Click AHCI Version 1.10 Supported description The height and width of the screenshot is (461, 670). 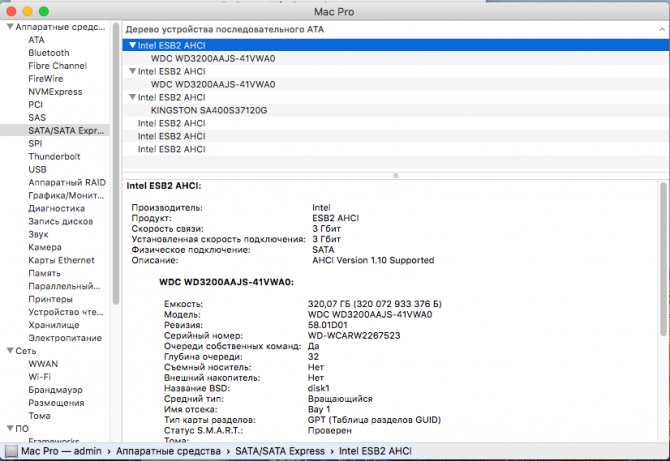click(373, 260)
